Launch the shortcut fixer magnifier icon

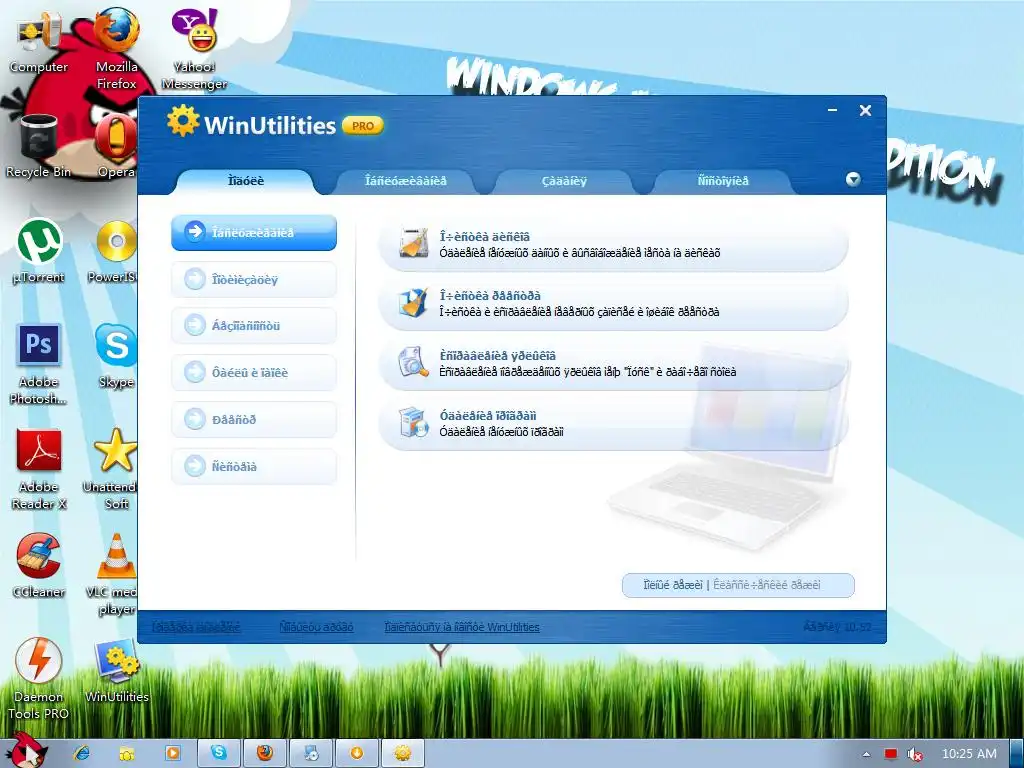(414, 362)
